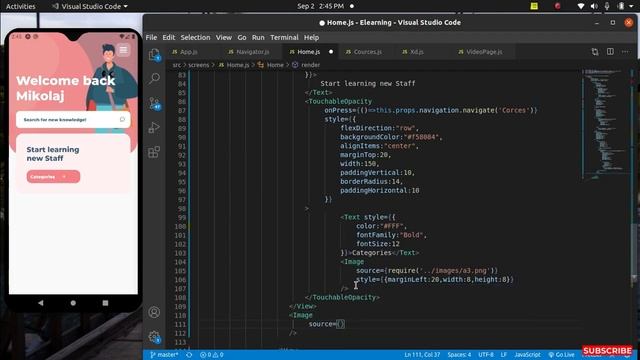This screenshot has height=360, width=640.
Task: Tap the hamburger menu icon in the phone app
Action: 123,50
